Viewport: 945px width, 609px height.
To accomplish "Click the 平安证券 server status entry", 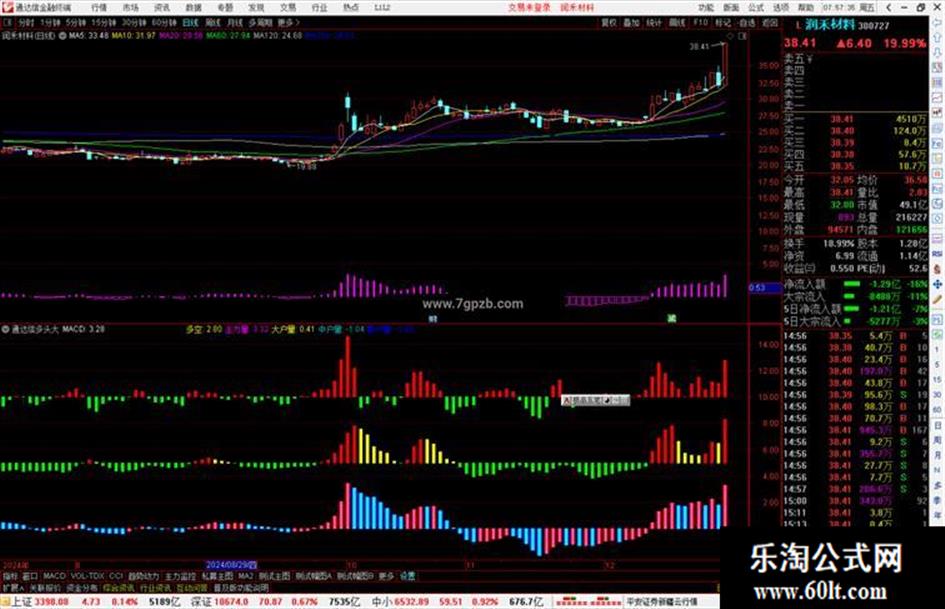I will coord(662,601).
